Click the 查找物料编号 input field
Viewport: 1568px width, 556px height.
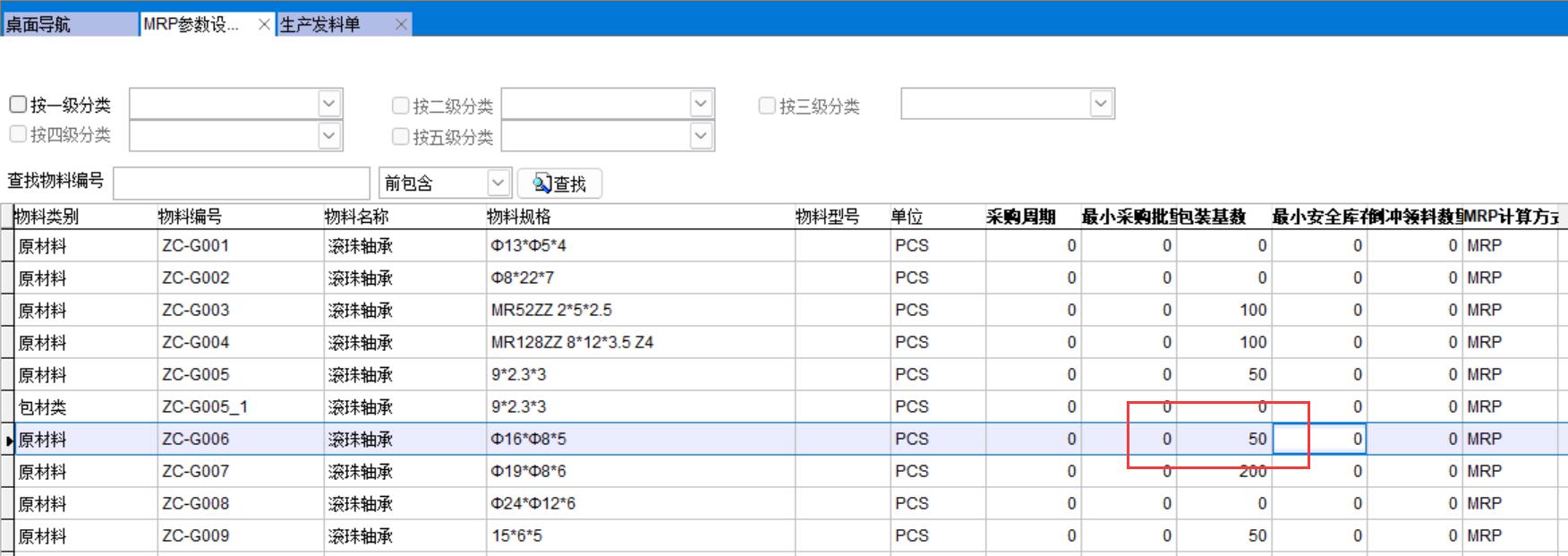[241, 184]
